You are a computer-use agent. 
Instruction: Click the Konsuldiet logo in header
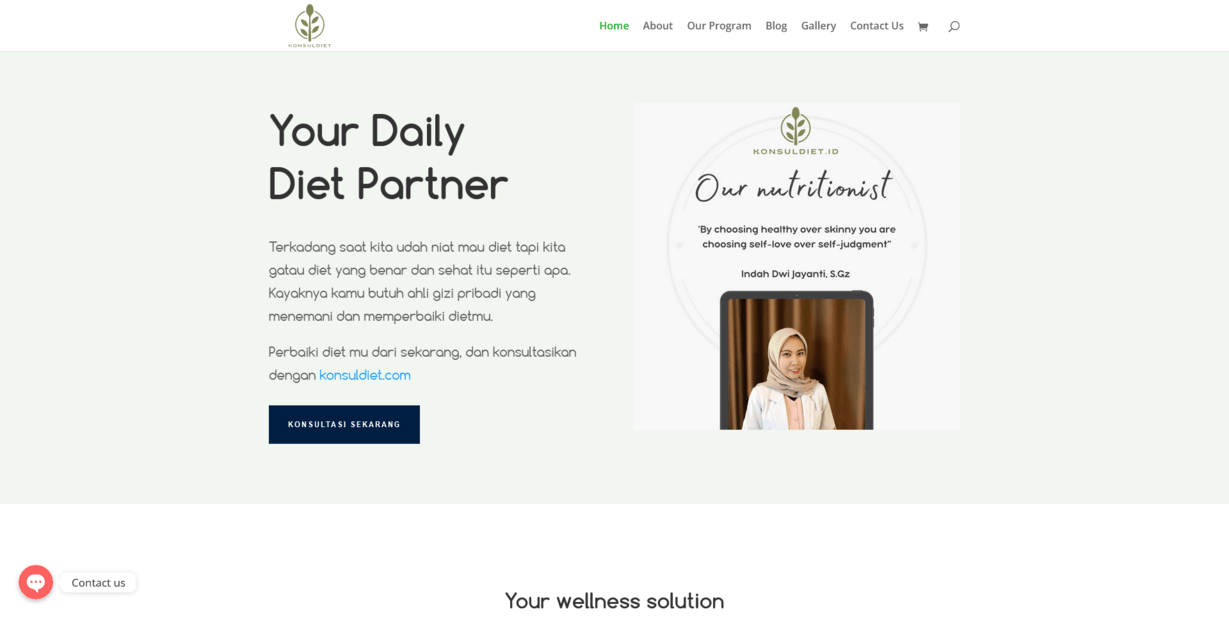[x=310, y=26]
